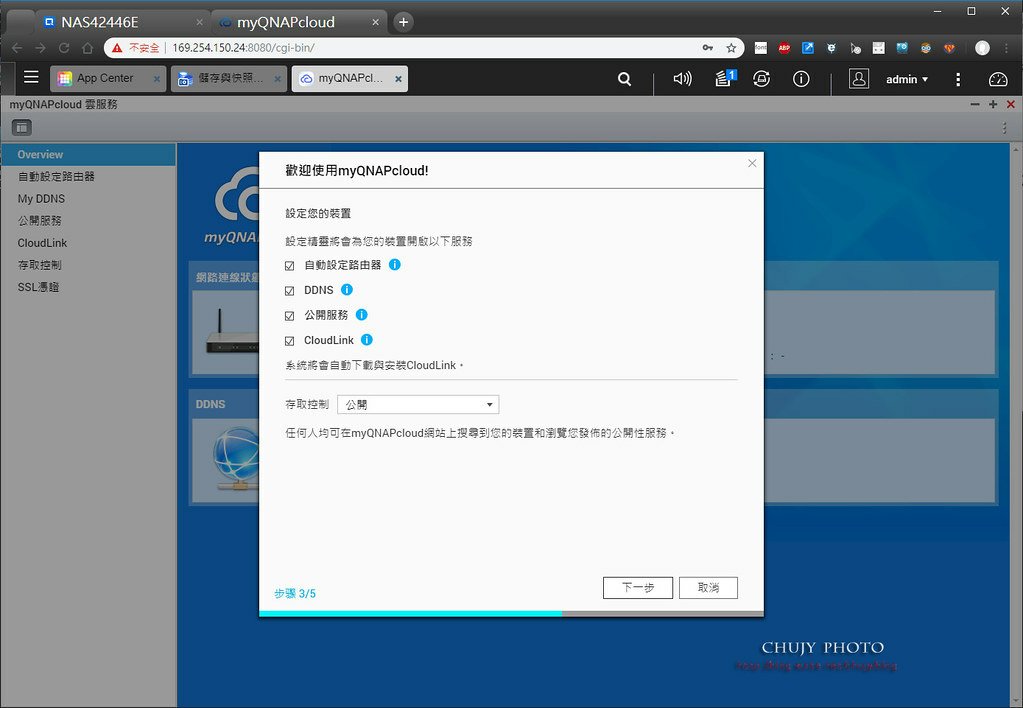Switch to the NAS42446E browser tab

pyautogui.click(x=123, y=22)
